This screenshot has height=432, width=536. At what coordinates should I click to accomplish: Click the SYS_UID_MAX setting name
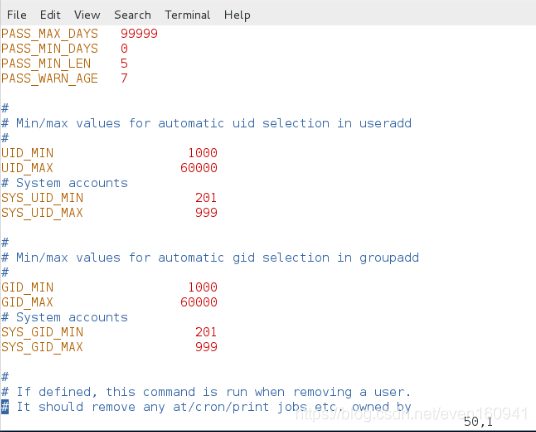tap(42, 213)
